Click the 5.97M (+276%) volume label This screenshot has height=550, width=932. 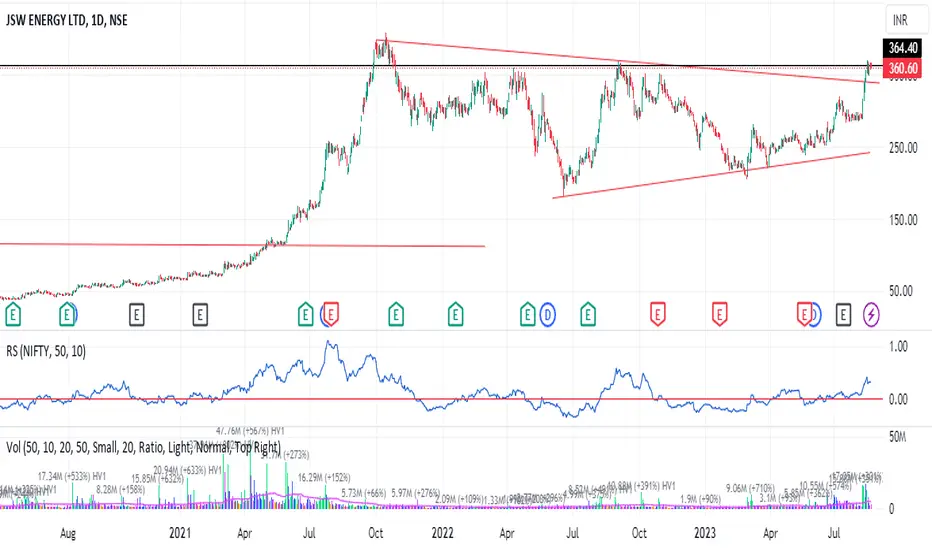(x=415, y=493)
